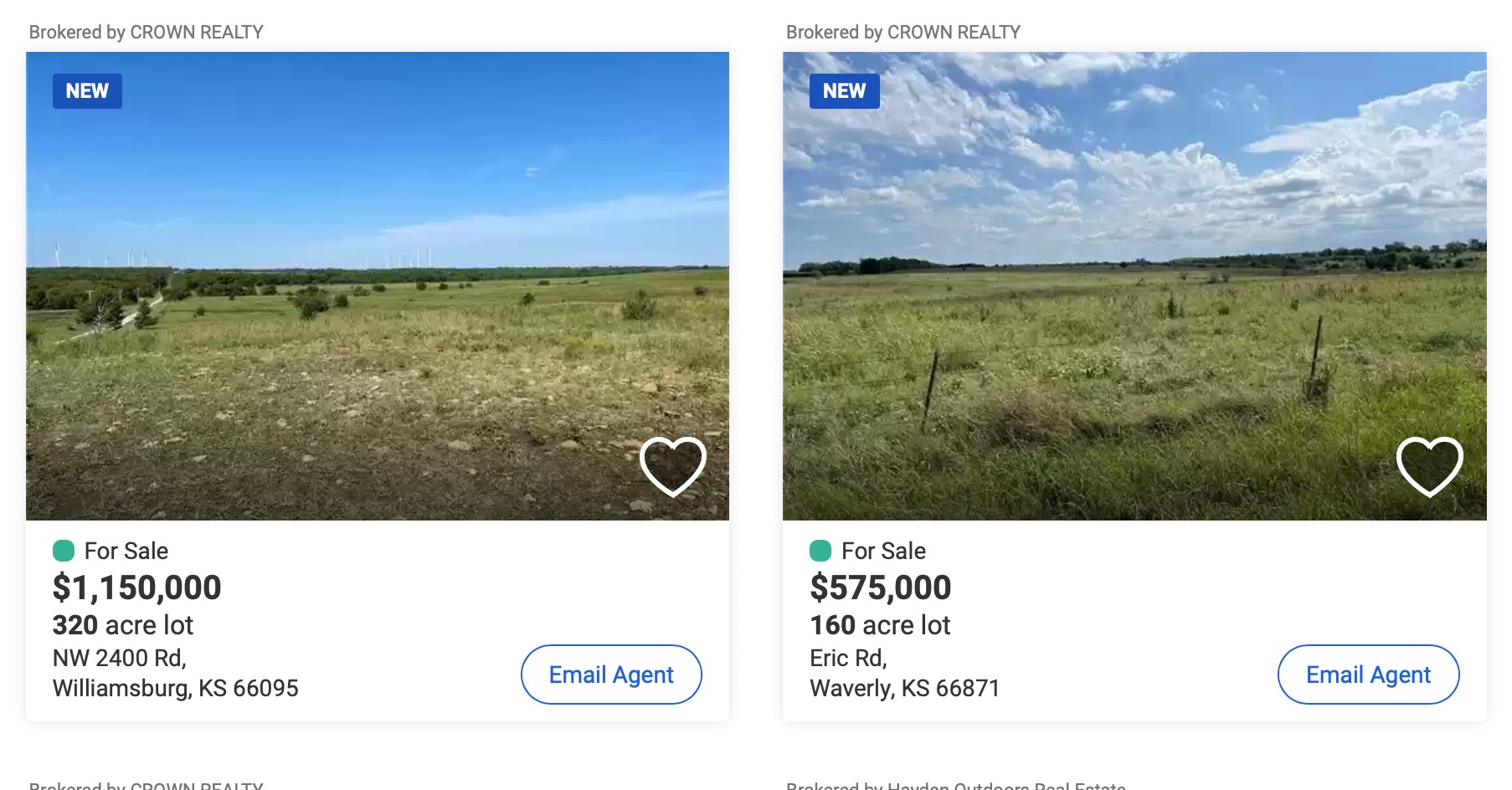Click Brokered by CROWN REALTY above Williamsburg
1512x790 pixels.
tap(146, 32)
